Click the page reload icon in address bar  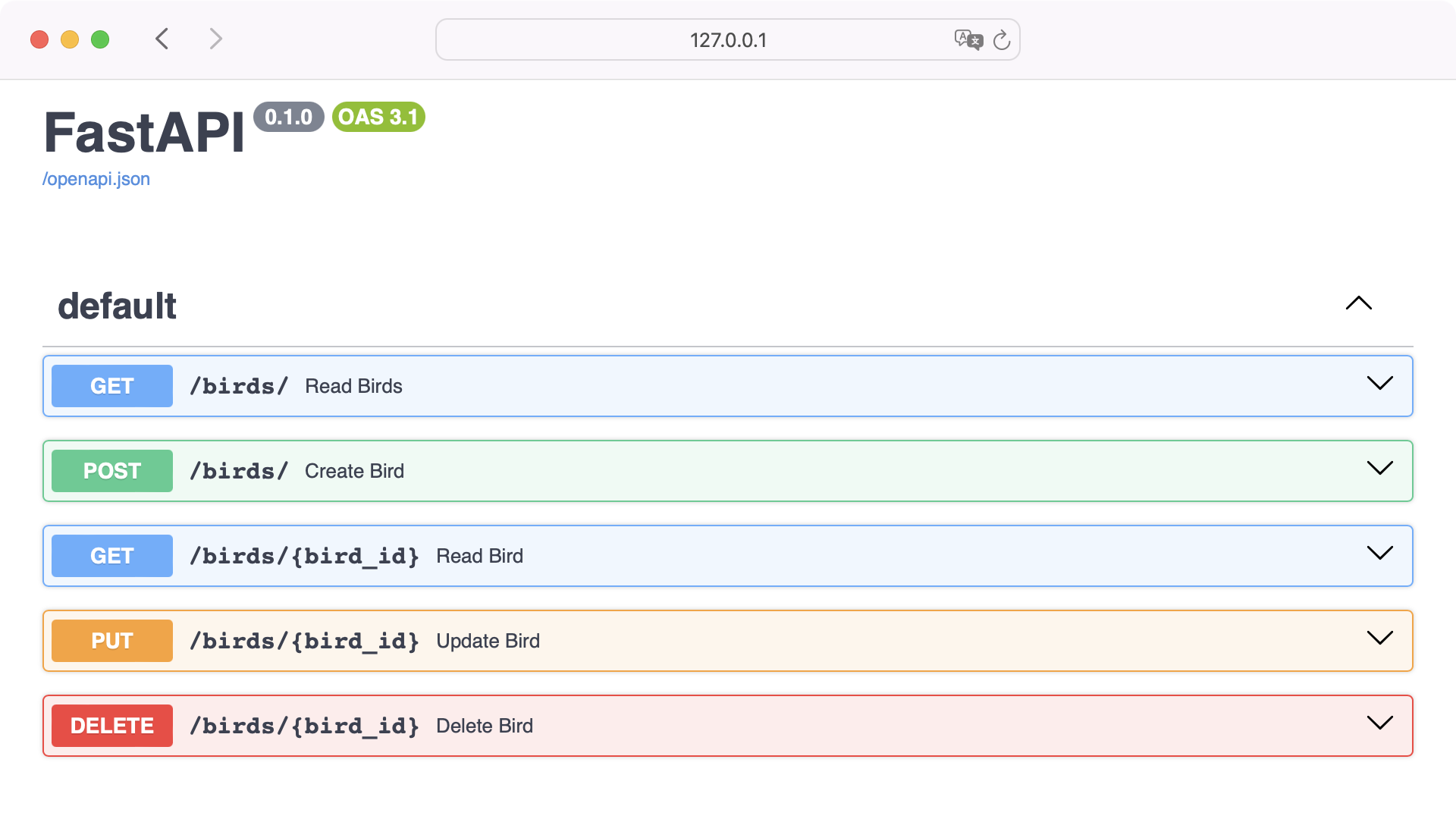[x=1003, y=39]
